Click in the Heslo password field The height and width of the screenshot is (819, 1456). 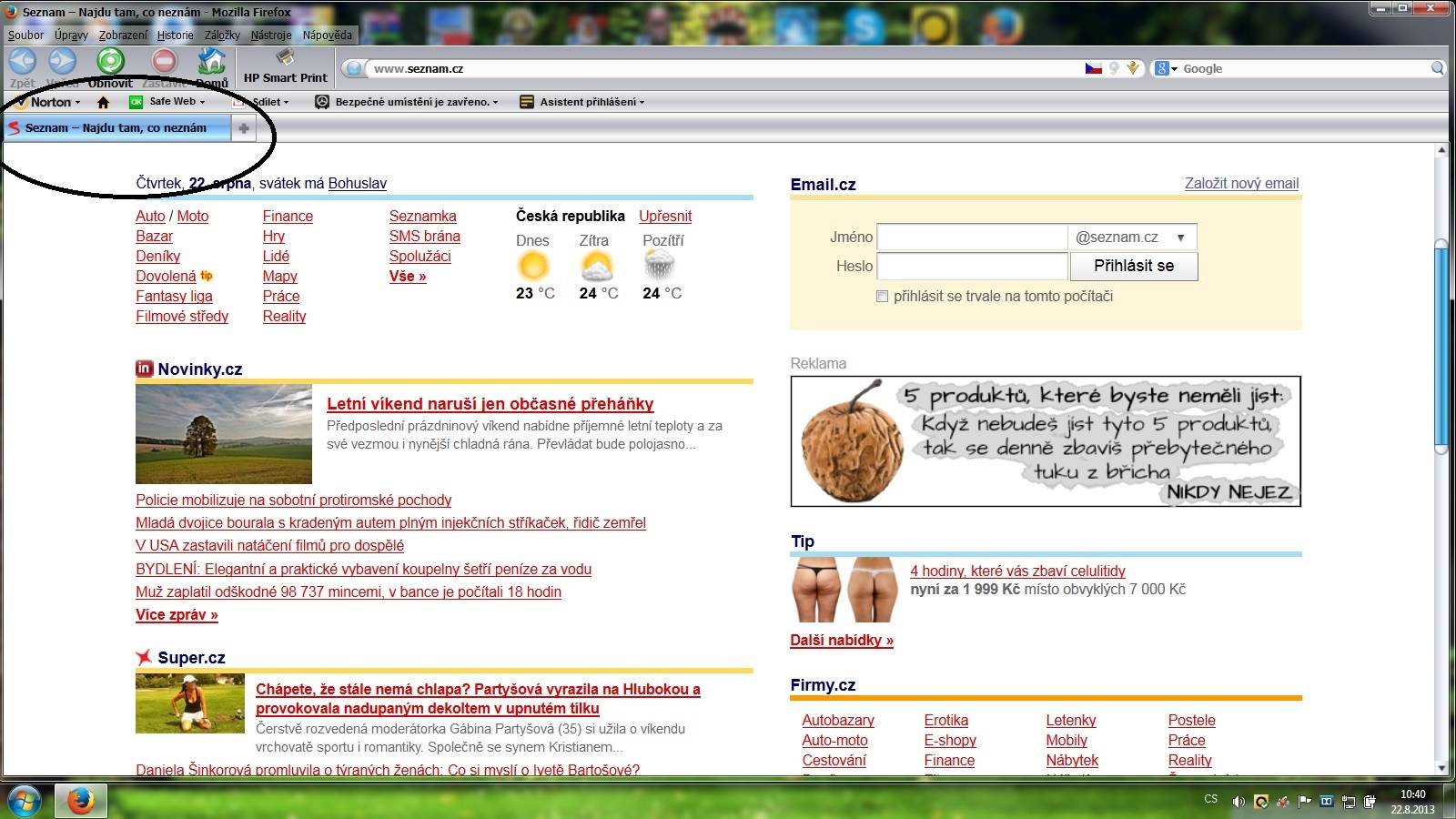971,266
